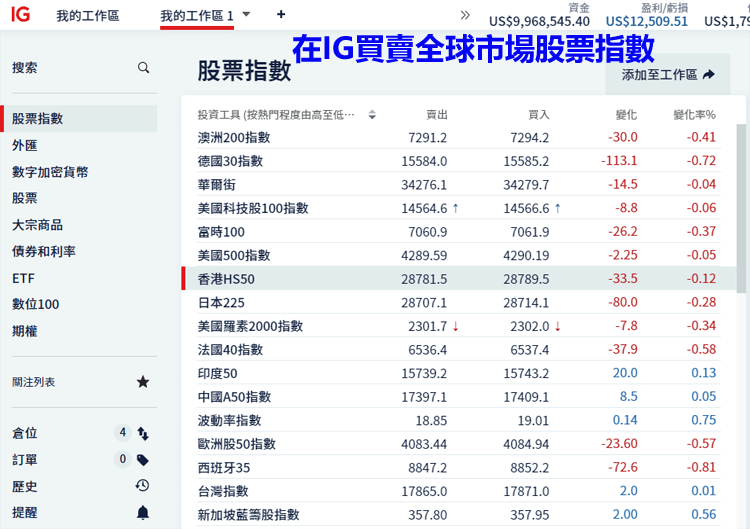This screenshot has height=529, width=750.
Task: Click profit/loss value US$12,509.51
Action: pos(647,22)
